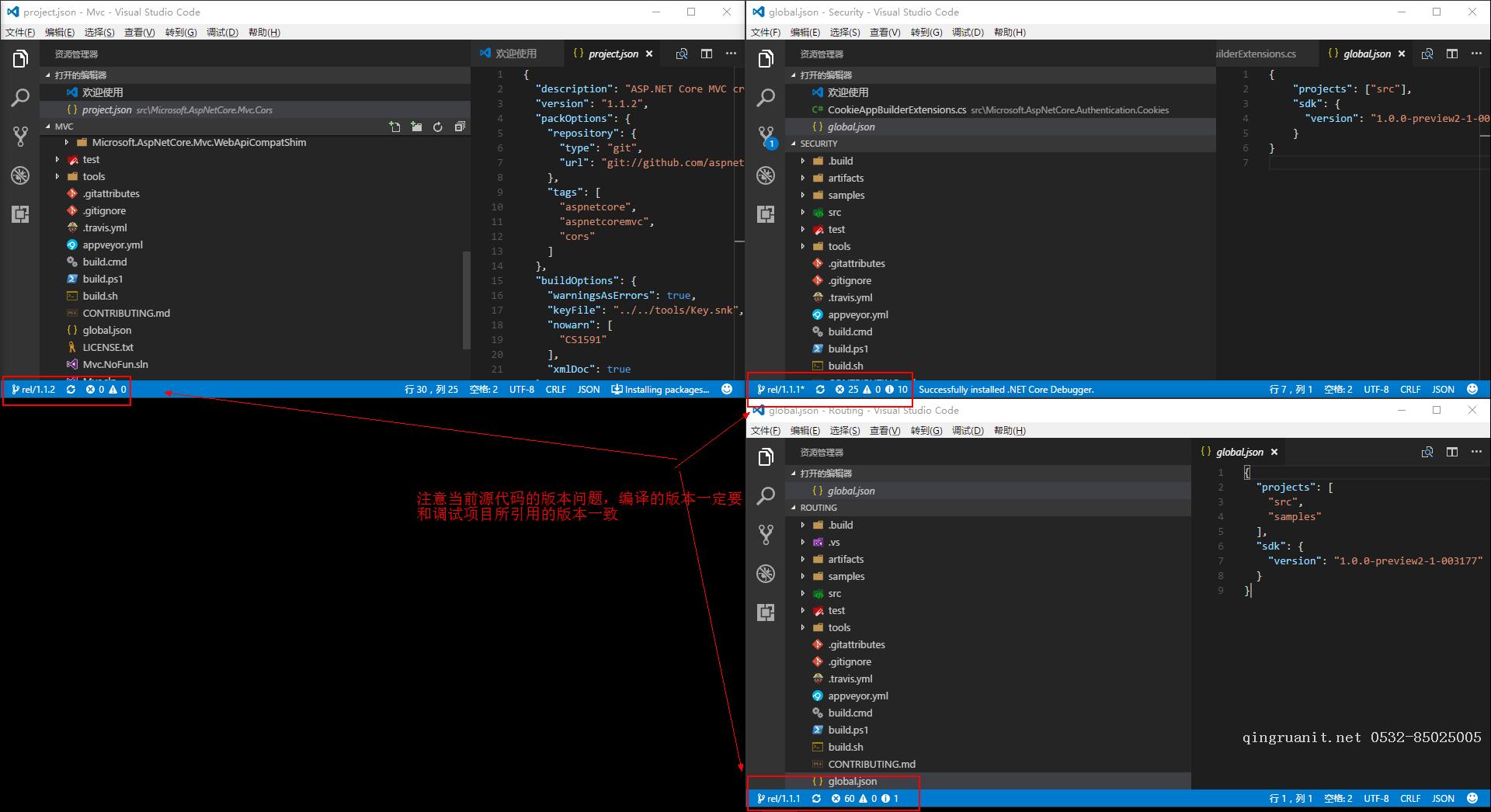Open CONTRIBUTING.md in the MVC explorer
This screenshot has height=812, width=1491.
click(x=126, y=313)
